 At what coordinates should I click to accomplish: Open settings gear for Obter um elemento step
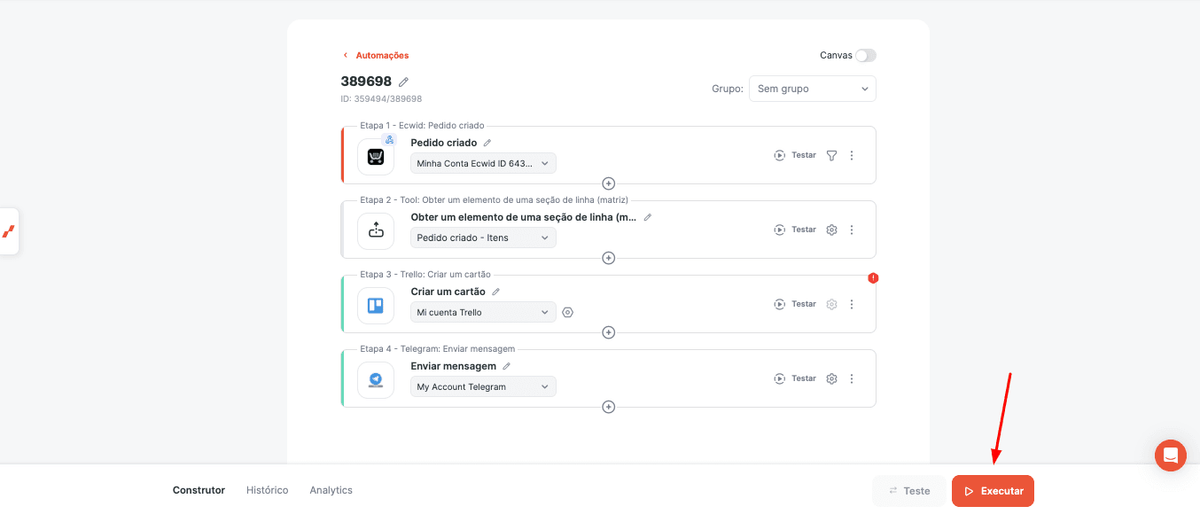[x=831, y=230]
